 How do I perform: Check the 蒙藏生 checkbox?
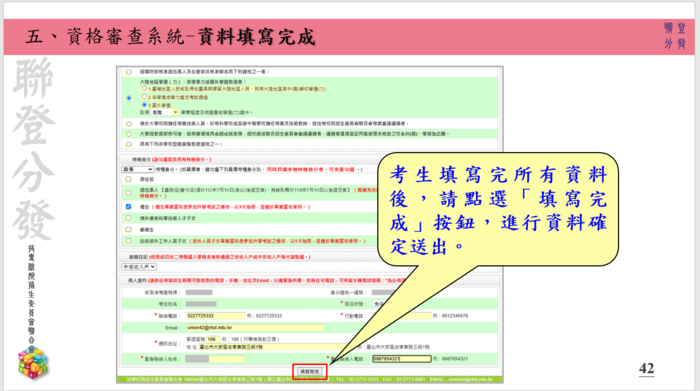[x=129, y=229]
